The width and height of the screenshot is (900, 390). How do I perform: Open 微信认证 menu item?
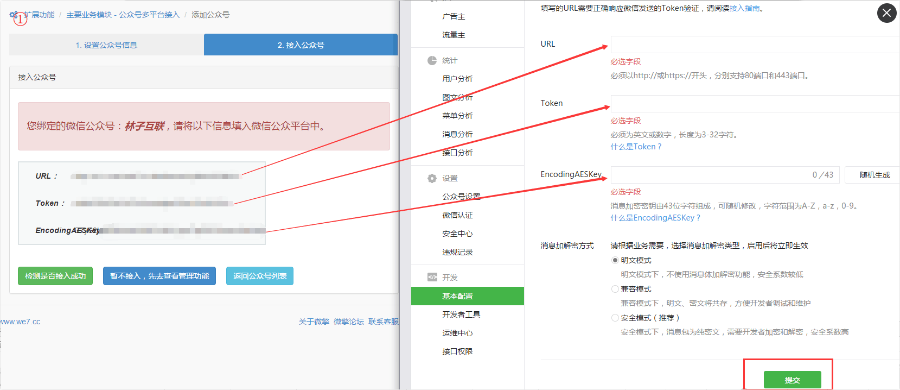tap(457, 215)
